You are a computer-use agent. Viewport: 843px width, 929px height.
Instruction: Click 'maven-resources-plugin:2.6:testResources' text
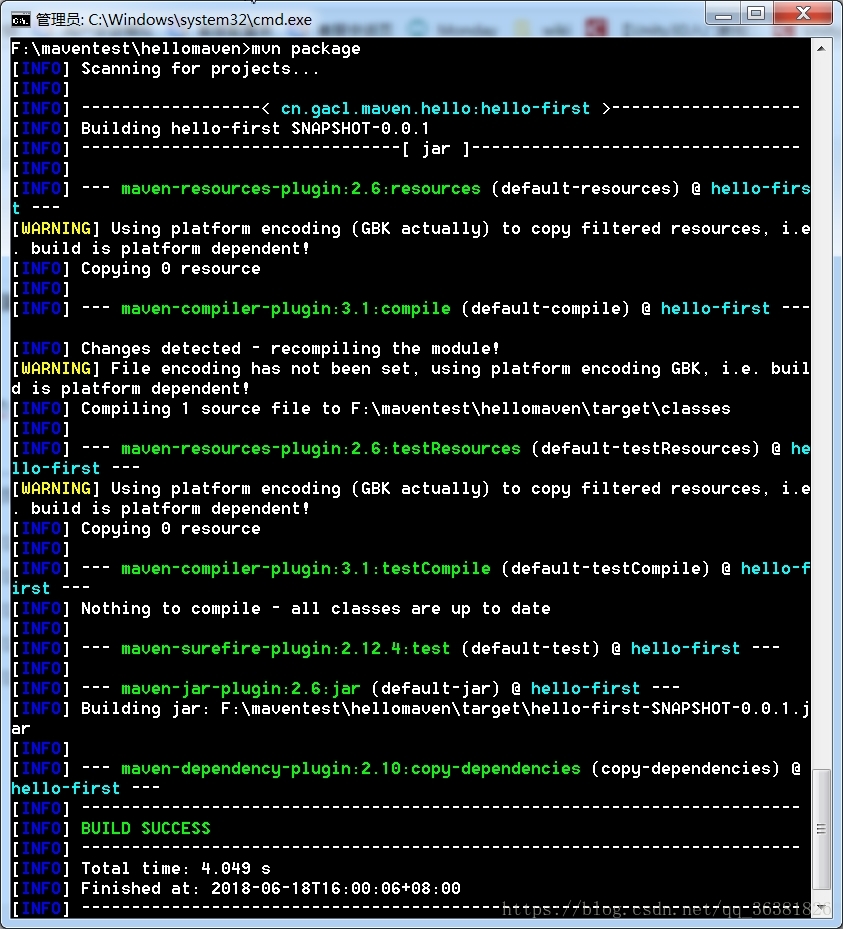(320, 449)
